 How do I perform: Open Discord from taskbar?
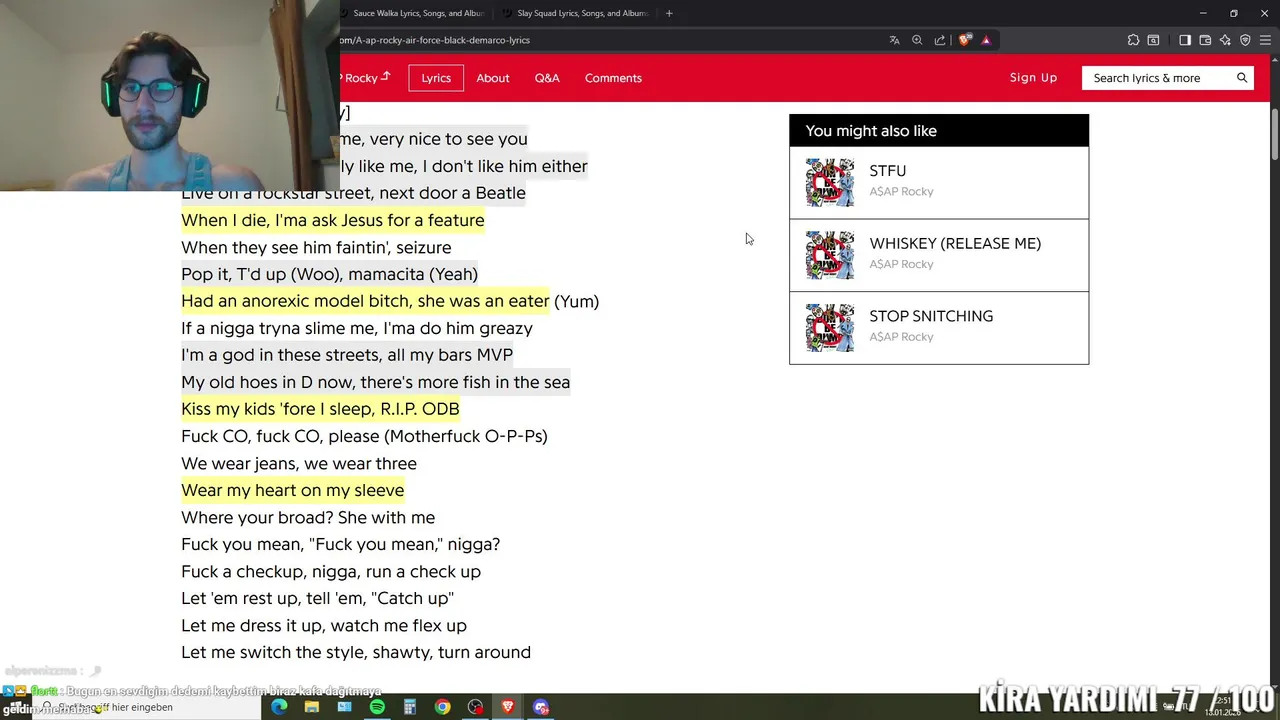(541, 707)
